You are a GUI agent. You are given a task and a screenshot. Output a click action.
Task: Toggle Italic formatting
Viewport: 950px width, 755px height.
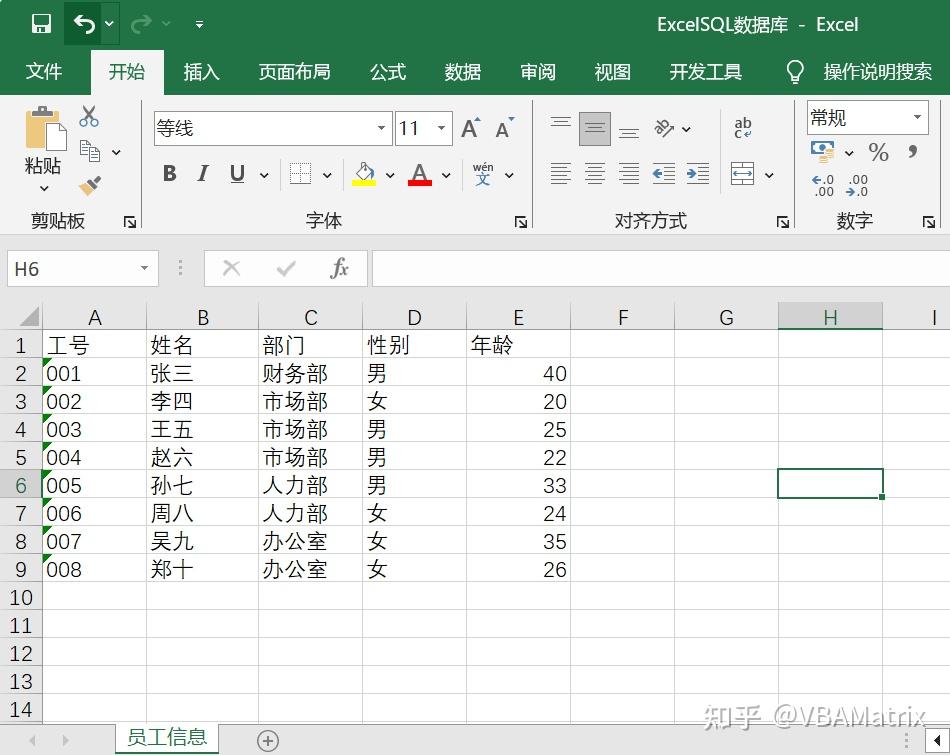pos(203,174)
